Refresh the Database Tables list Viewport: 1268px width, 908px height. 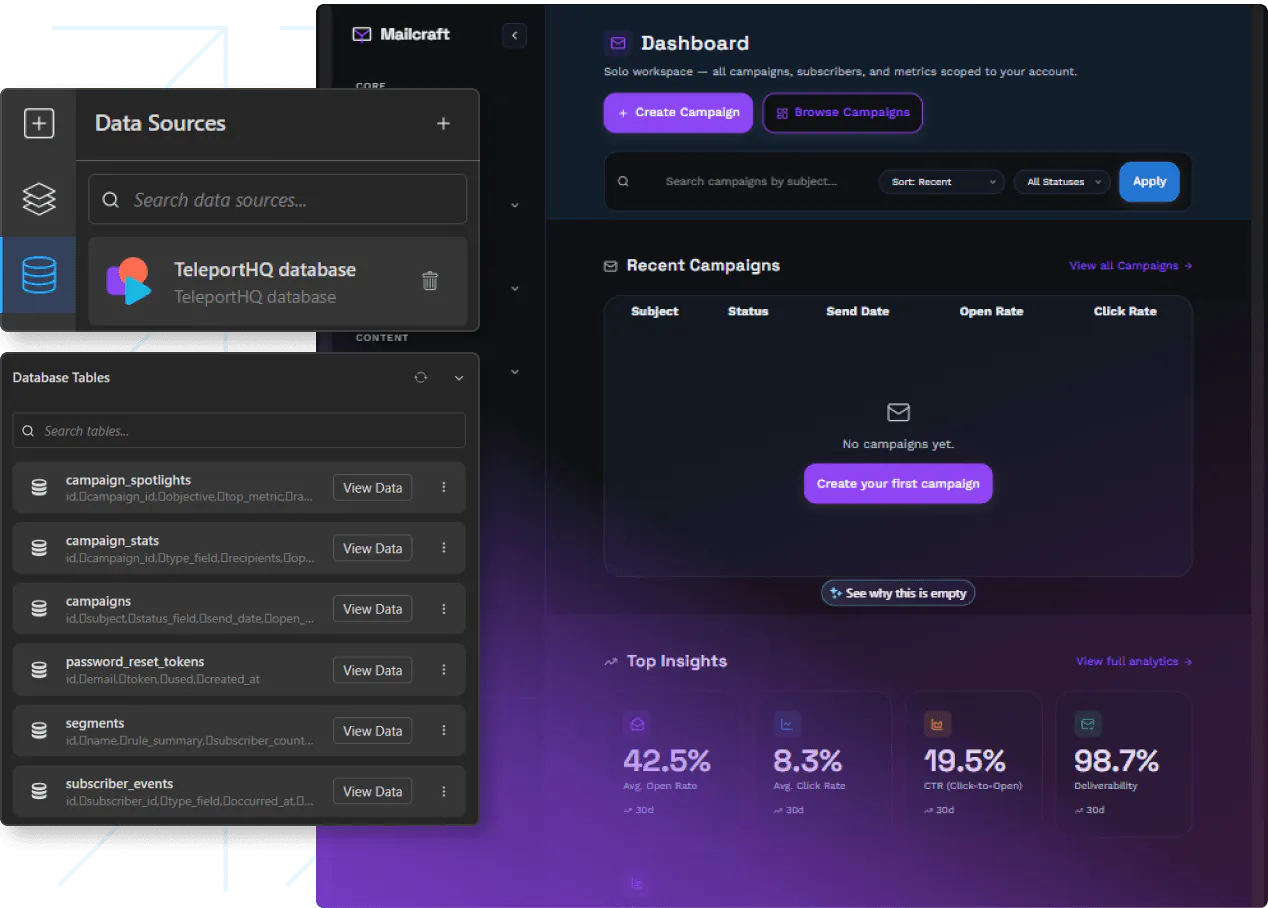click(421, 377)
